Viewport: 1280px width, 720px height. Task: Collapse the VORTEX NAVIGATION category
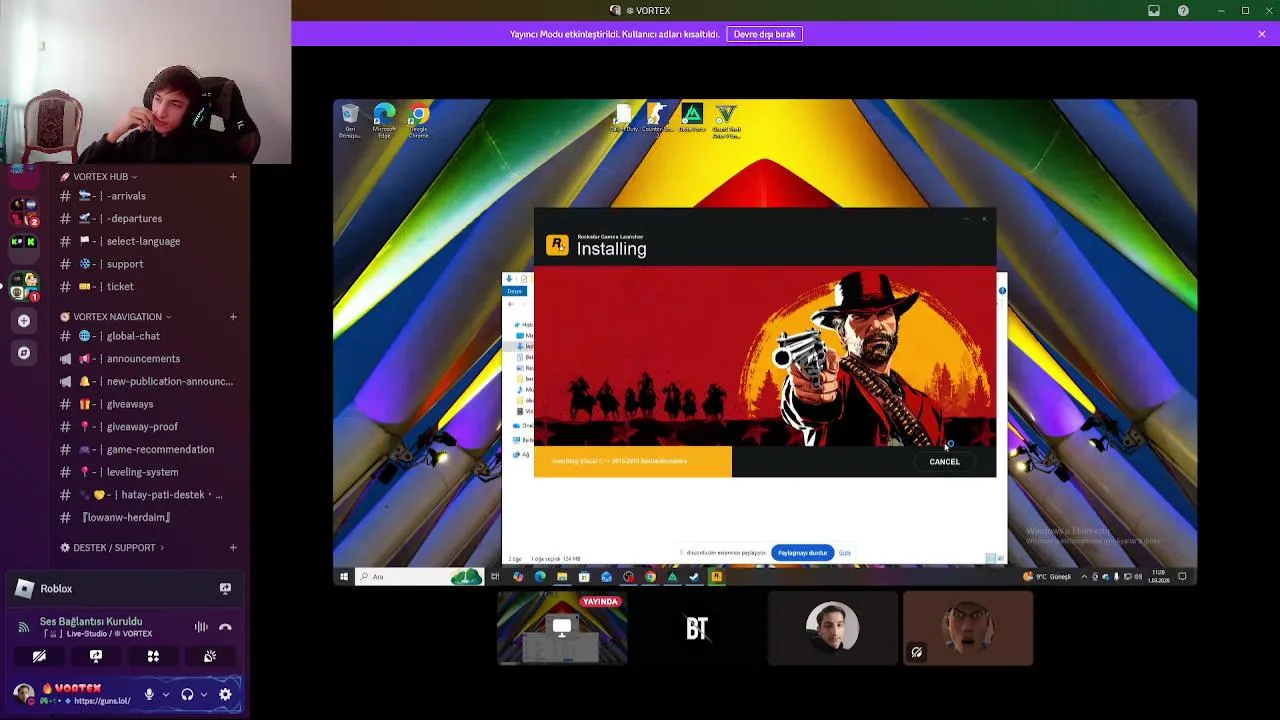pyautogui.click(x=115, y=317)
